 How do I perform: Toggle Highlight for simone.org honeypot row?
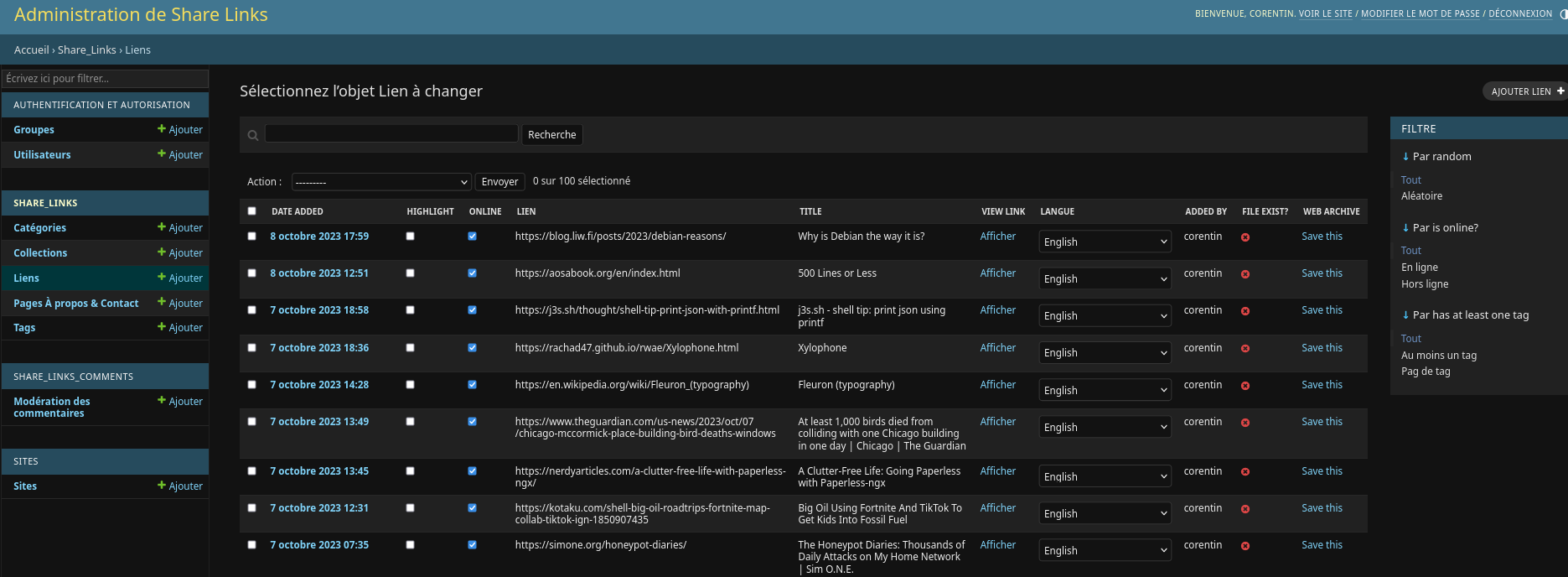410,545
